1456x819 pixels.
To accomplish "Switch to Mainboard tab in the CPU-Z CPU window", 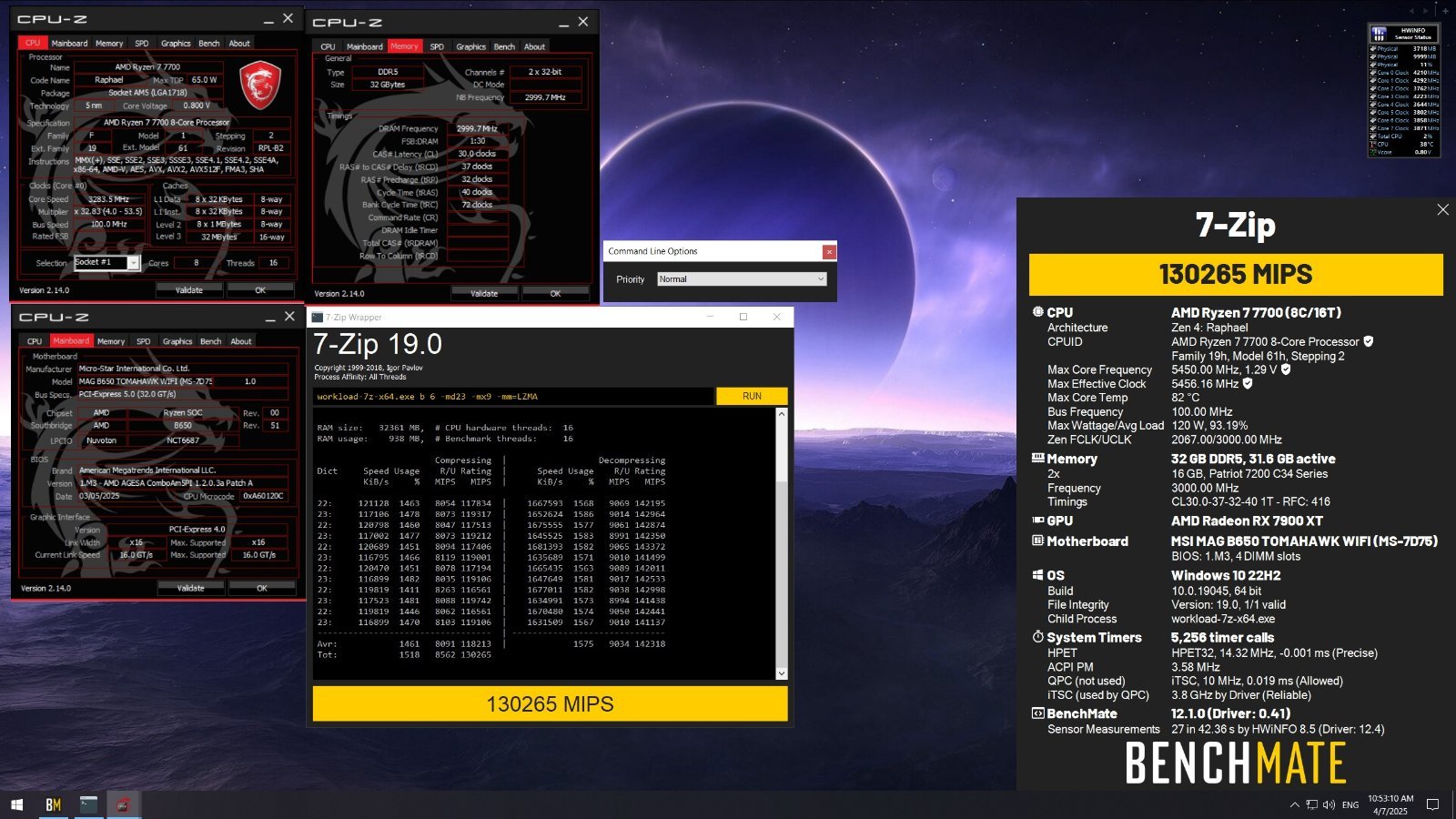I will point(69,43).
